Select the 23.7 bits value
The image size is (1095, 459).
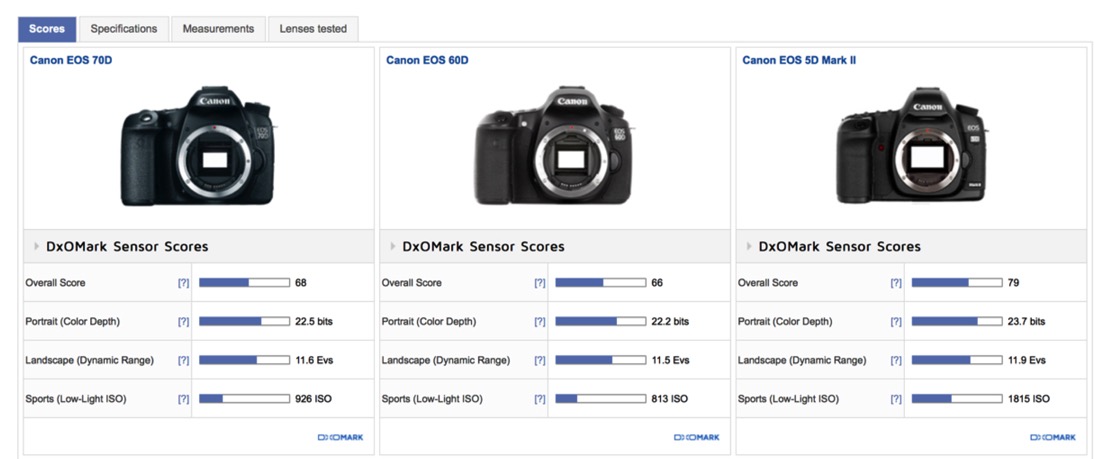pyautogui.click(x=1026, y=321)
